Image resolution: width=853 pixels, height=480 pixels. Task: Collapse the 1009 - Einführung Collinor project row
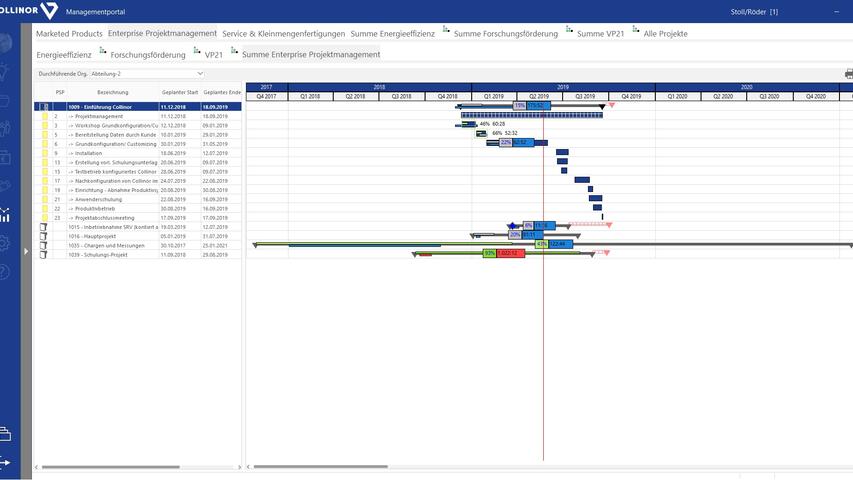click(x=43, y=106)
